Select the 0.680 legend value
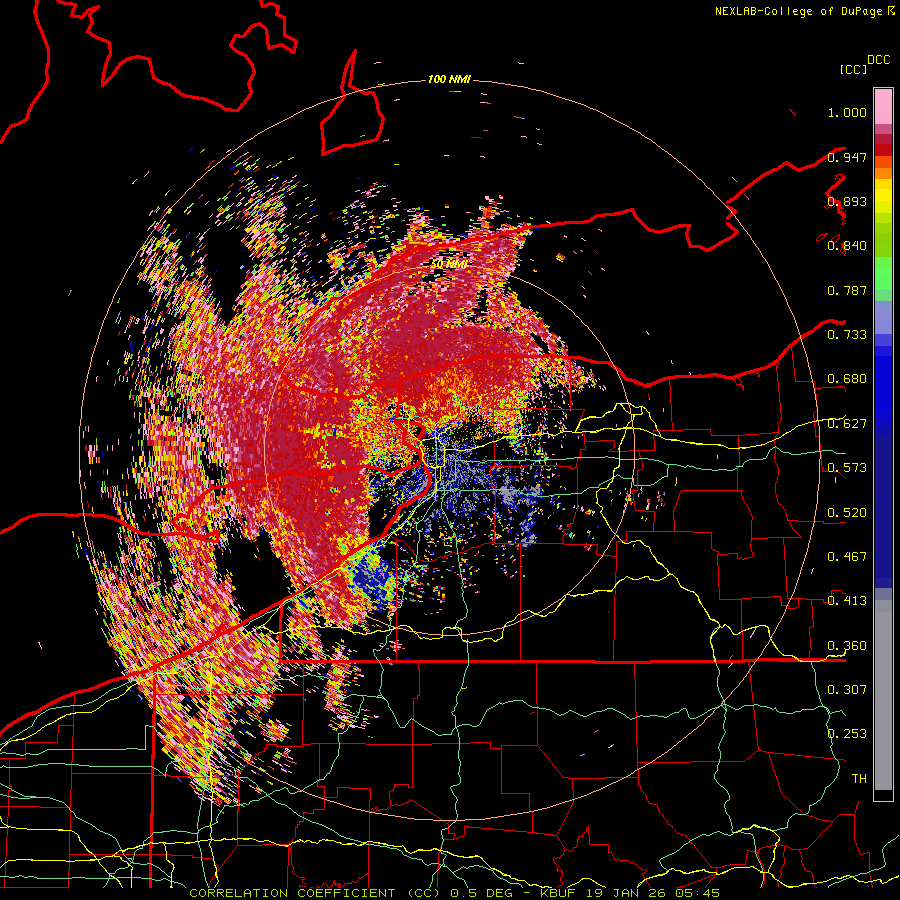The height and width of the screenshot is (900, 900). [847, 379]
